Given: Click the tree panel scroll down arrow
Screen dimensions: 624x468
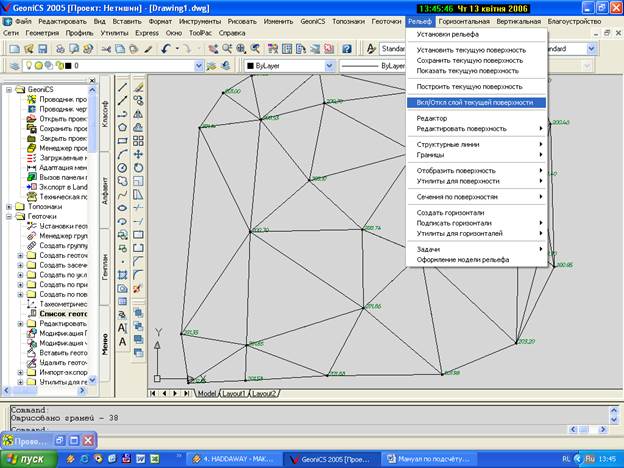Looking at the screenshot, I should (x=92, y=380).
